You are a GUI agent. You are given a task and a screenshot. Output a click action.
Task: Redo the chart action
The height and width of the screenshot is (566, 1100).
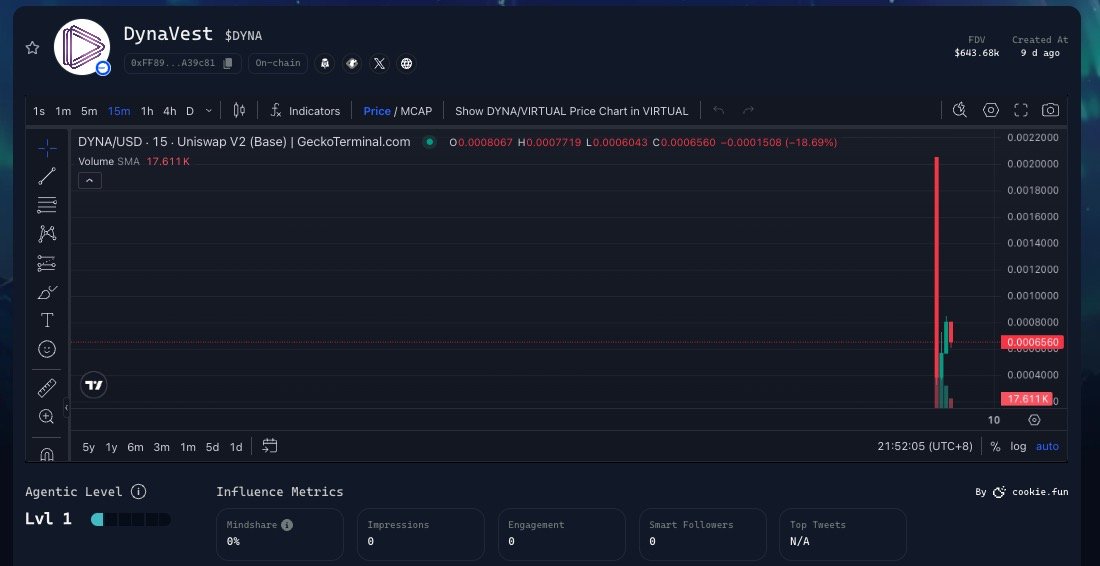(748, 110)
